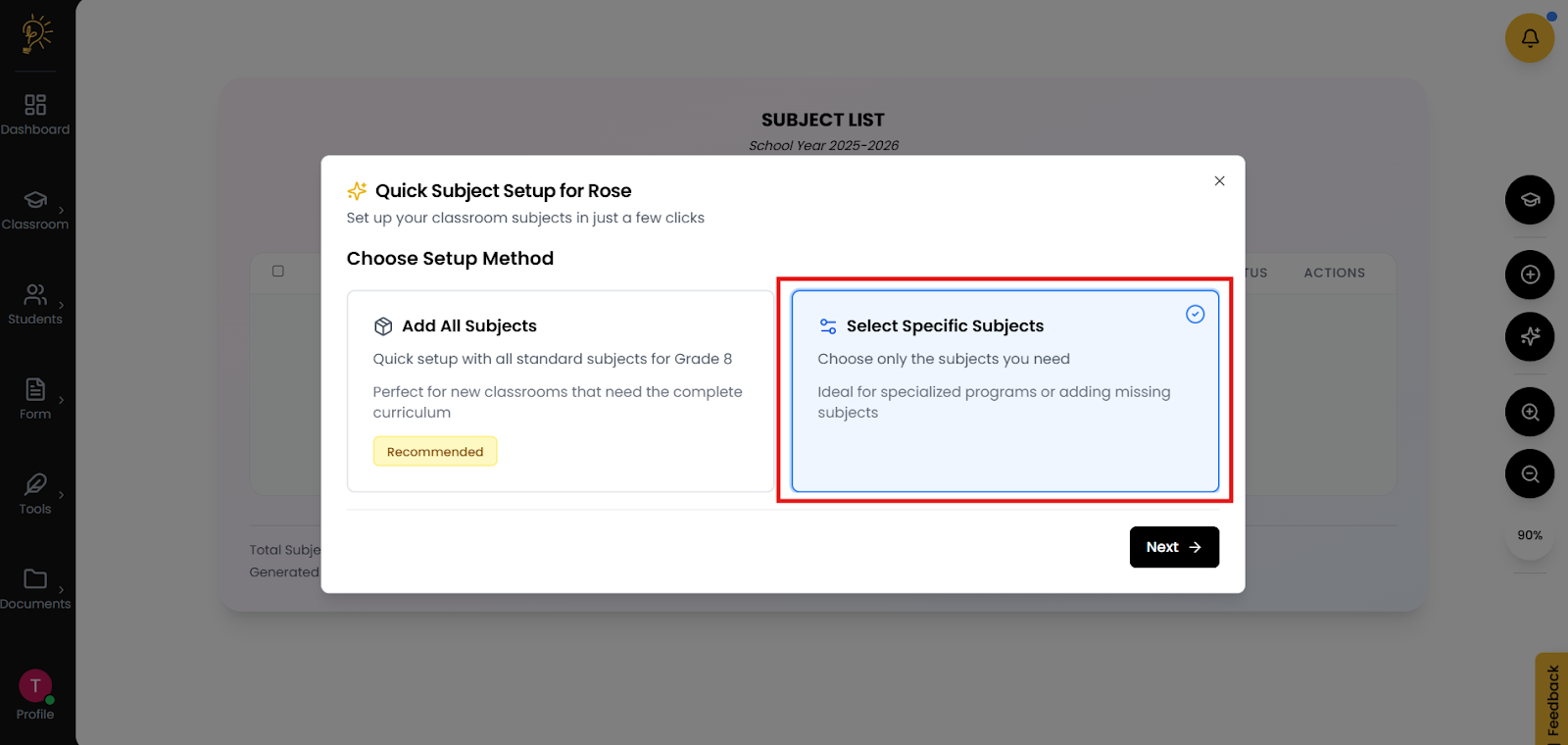Choose the Add All Subjects option
The image size is (1568, 745).
(560, 390)
